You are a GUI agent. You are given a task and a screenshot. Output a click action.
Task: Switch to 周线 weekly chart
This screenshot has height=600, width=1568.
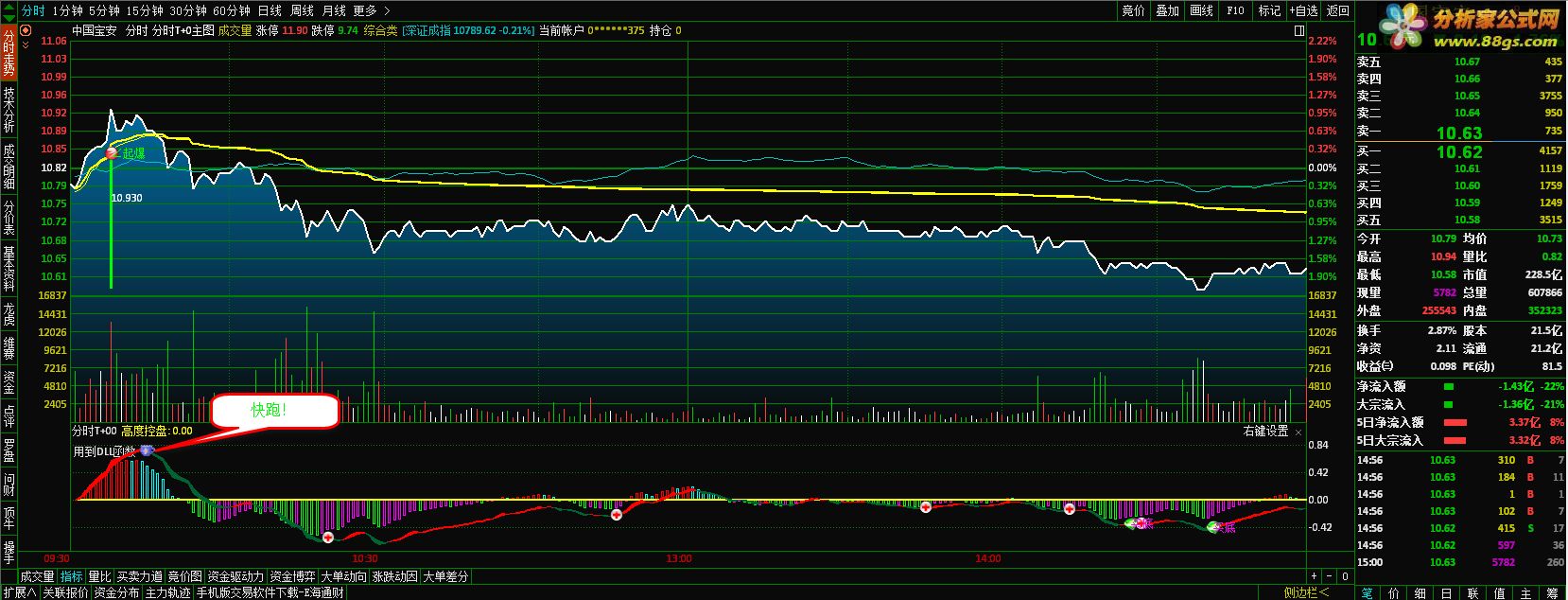pyautogui.click(x=302, y=10)
